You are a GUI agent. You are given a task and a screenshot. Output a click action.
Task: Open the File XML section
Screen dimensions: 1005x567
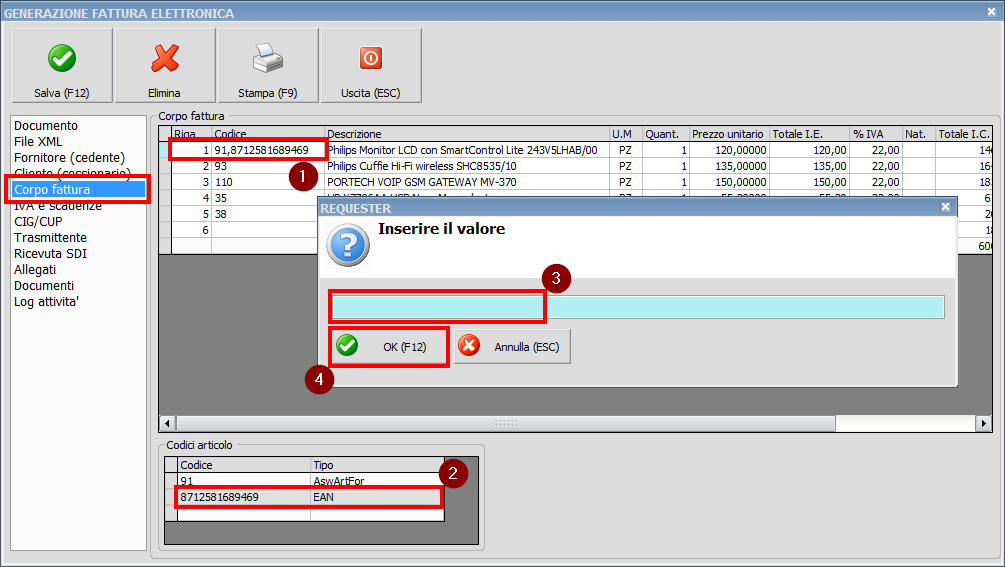pyautogui.click(x=38, y=142)
